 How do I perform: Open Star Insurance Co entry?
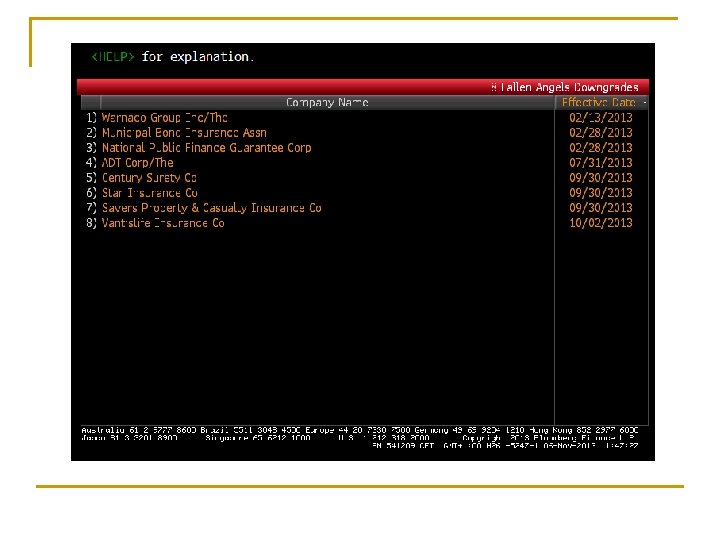click(x=150, y=193)
